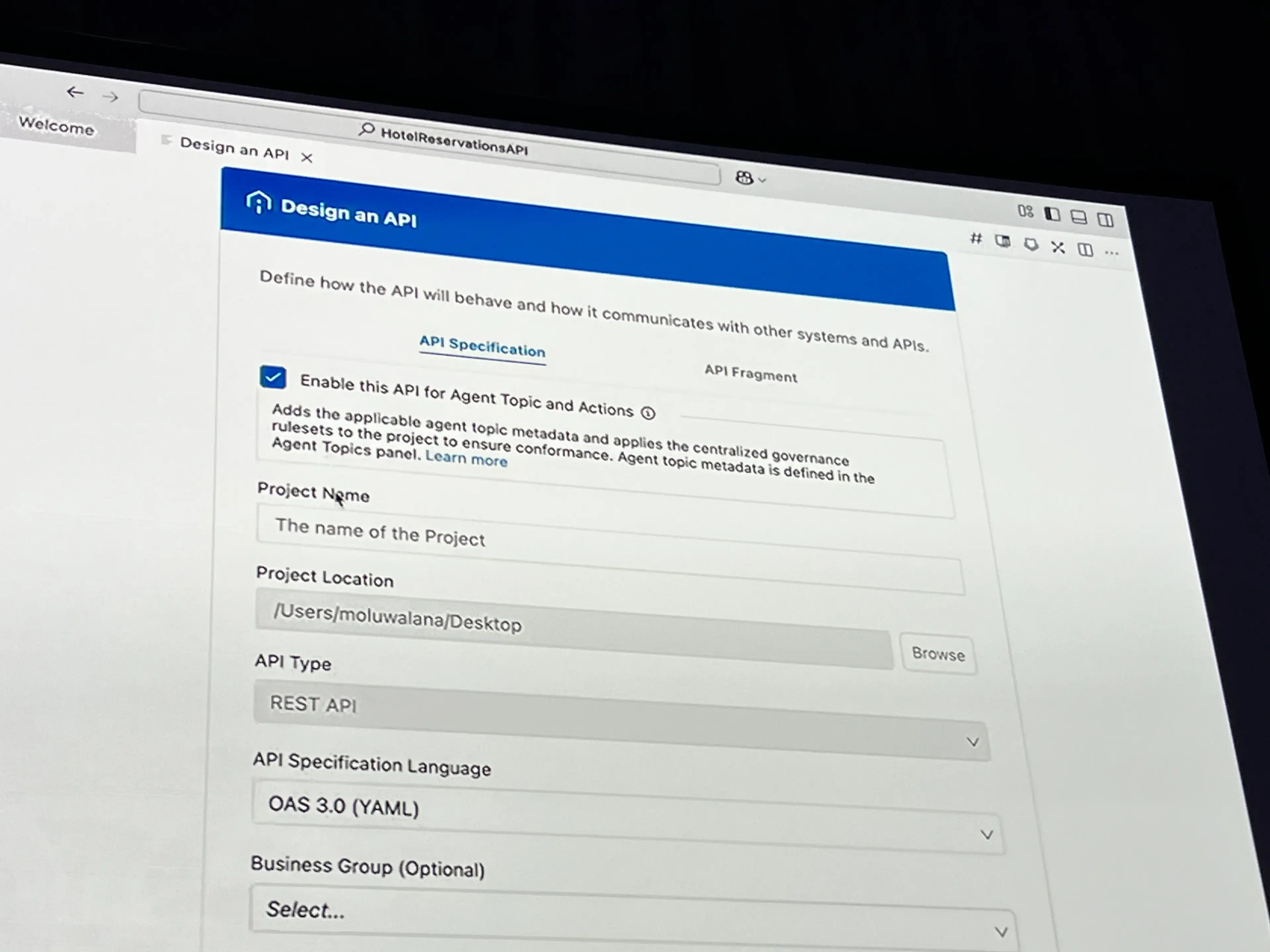Click the customize layout icon
The height and width of the screenshot is (952, 1270).
click(x=1025, y=211)
